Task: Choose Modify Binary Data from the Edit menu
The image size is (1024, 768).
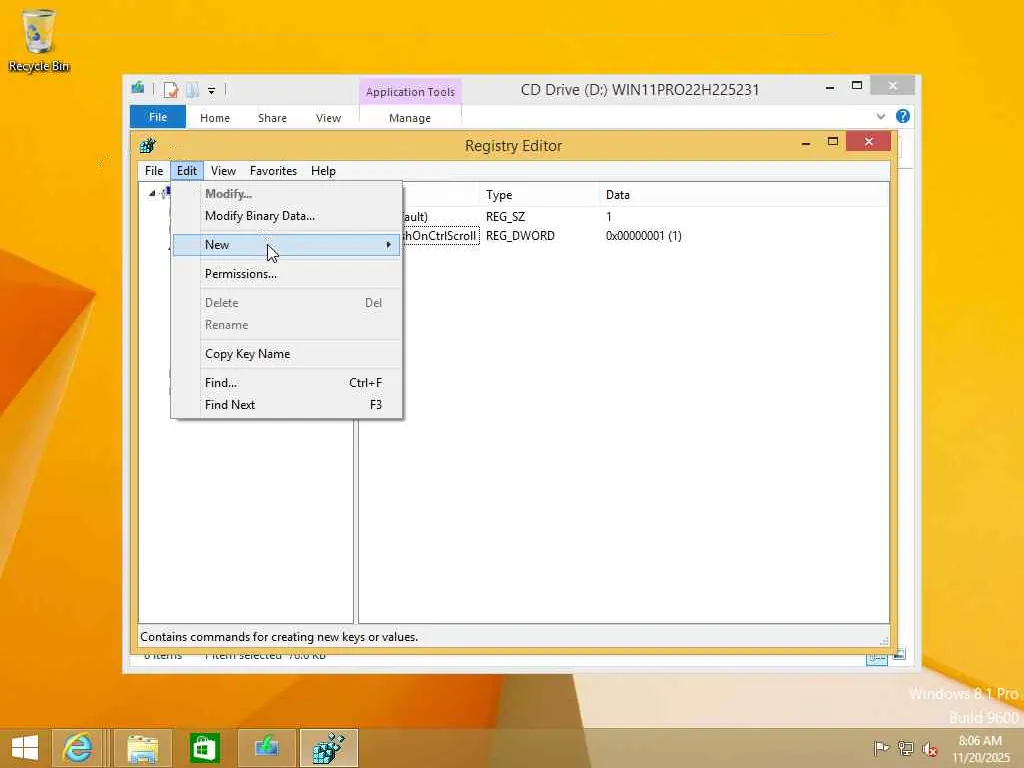Action: (287, 216)
